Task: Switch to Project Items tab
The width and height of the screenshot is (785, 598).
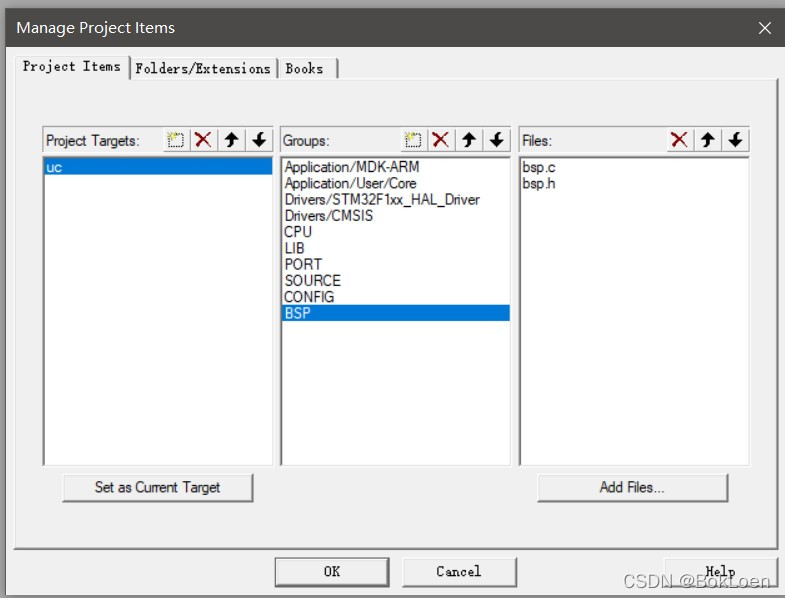Action: coord(72,67)
